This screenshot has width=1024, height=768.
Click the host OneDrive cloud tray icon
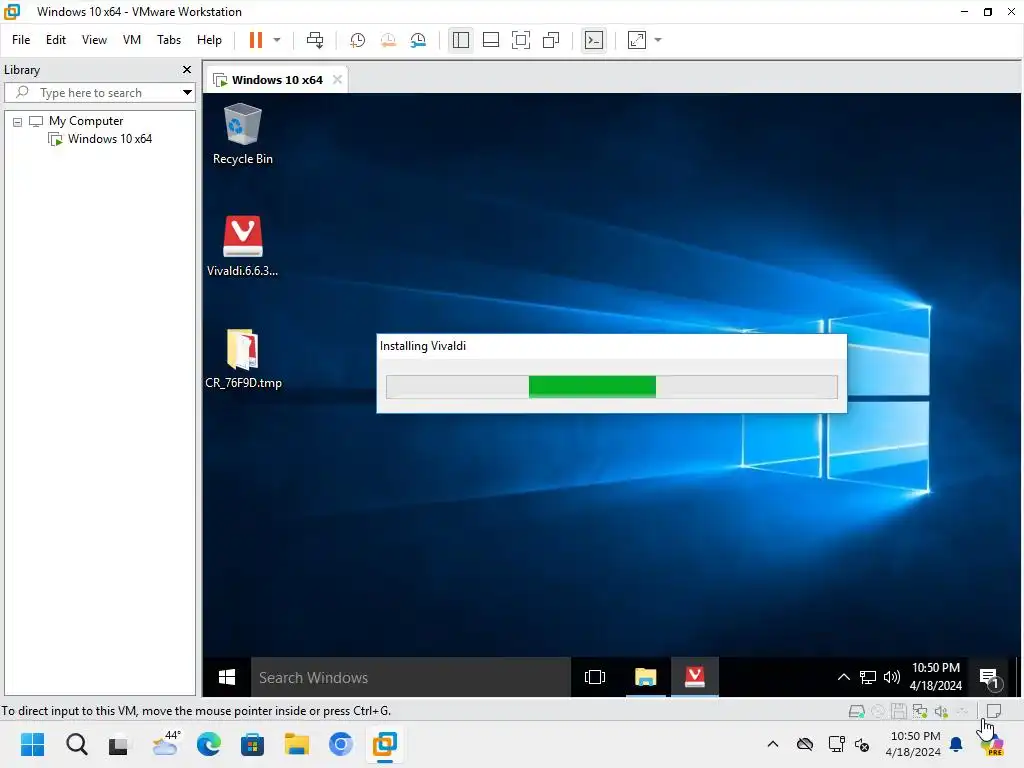[805, 744]
